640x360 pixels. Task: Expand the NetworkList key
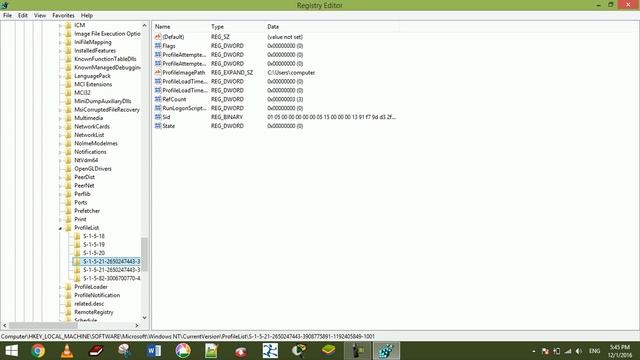(60, 135)
